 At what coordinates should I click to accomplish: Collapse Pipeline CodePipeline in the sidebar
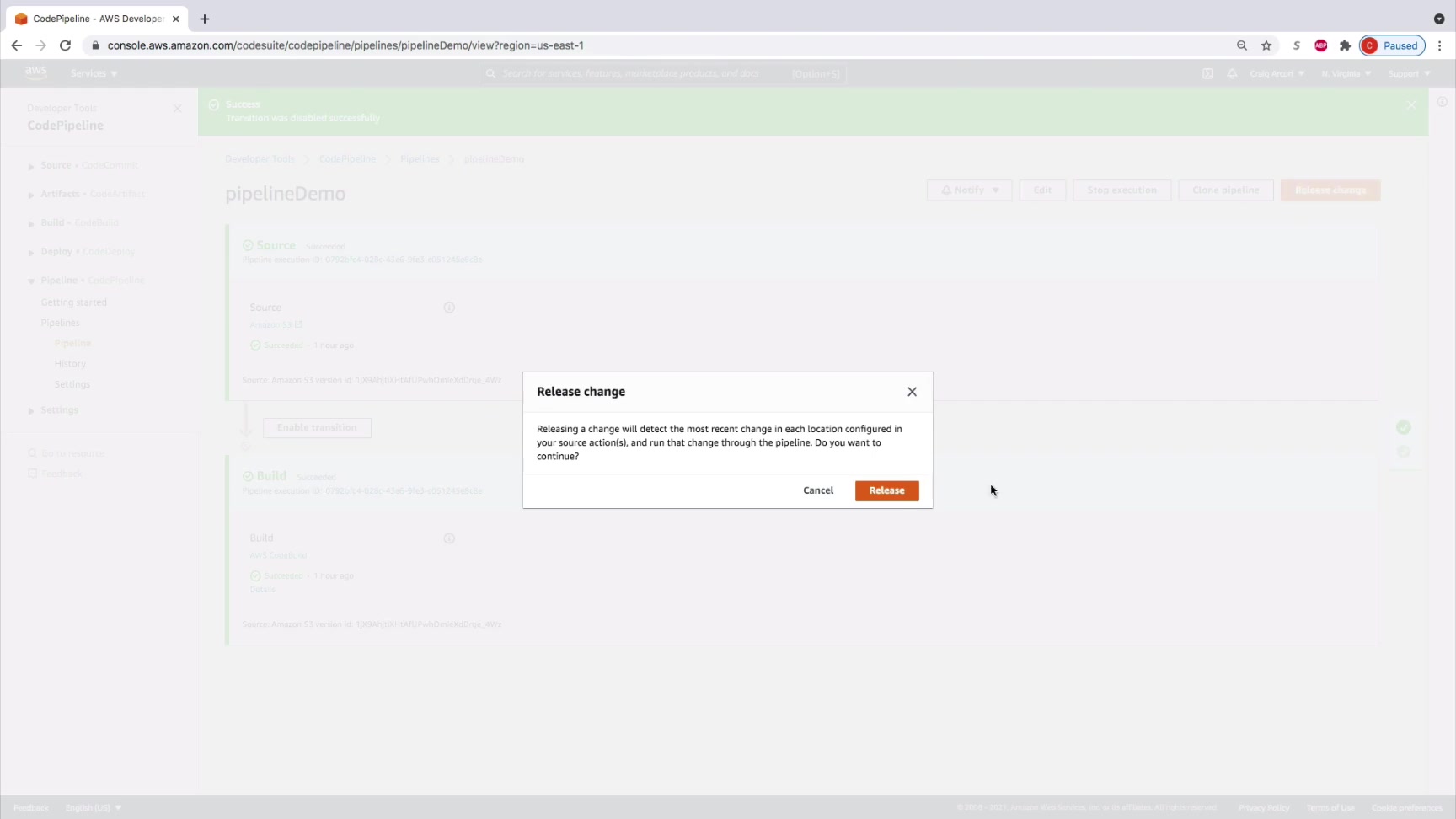coord(30,281)
